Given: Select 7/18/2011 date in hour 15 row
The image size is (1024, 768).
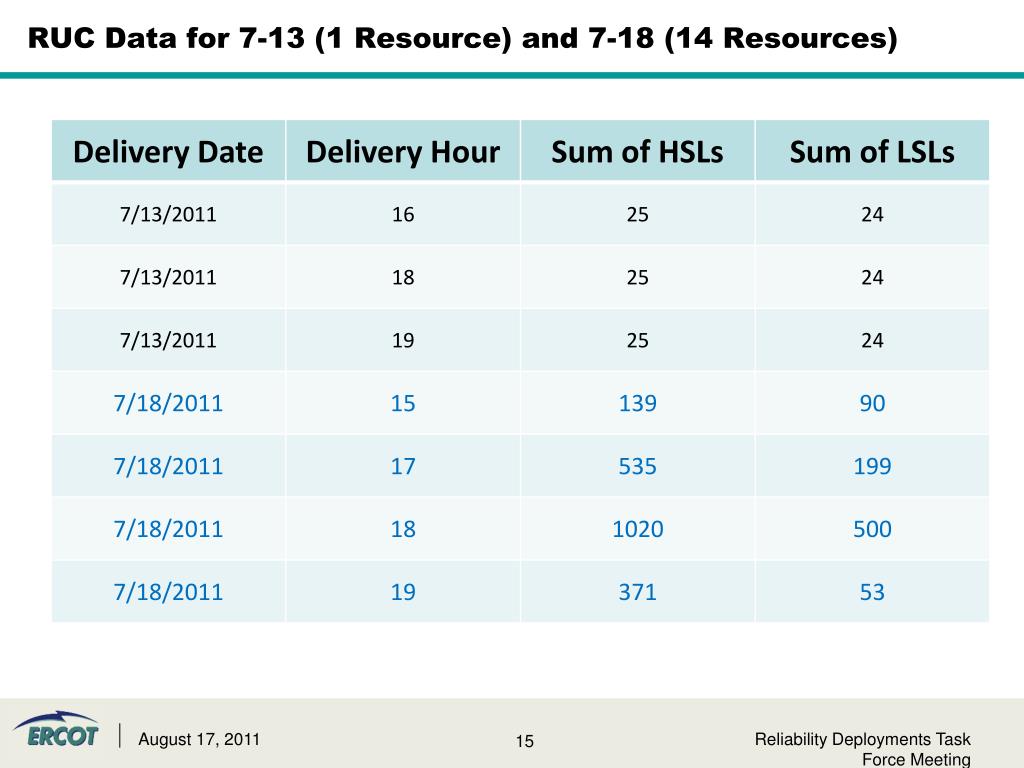Looking at the screenshot, I should pyautogui.click(x=168, y=403).
